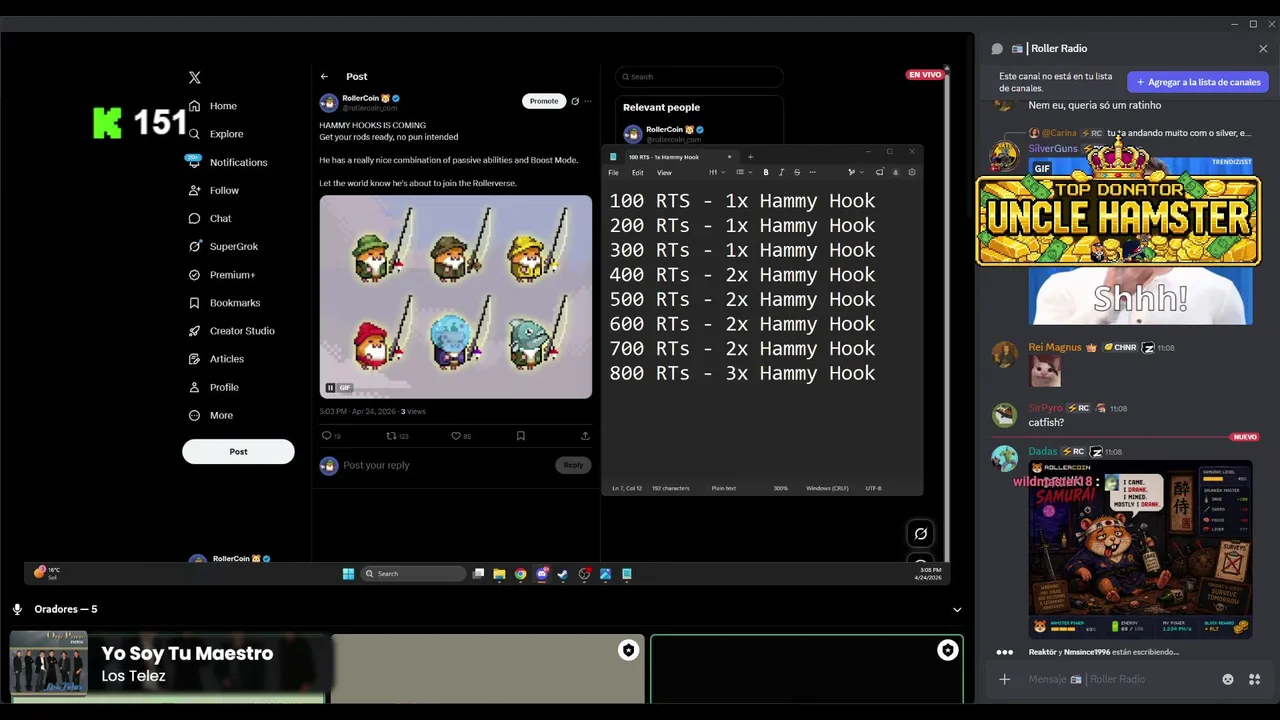
Task: Click the 300% zoom in Notepad status bar
Action: point(781,488)
